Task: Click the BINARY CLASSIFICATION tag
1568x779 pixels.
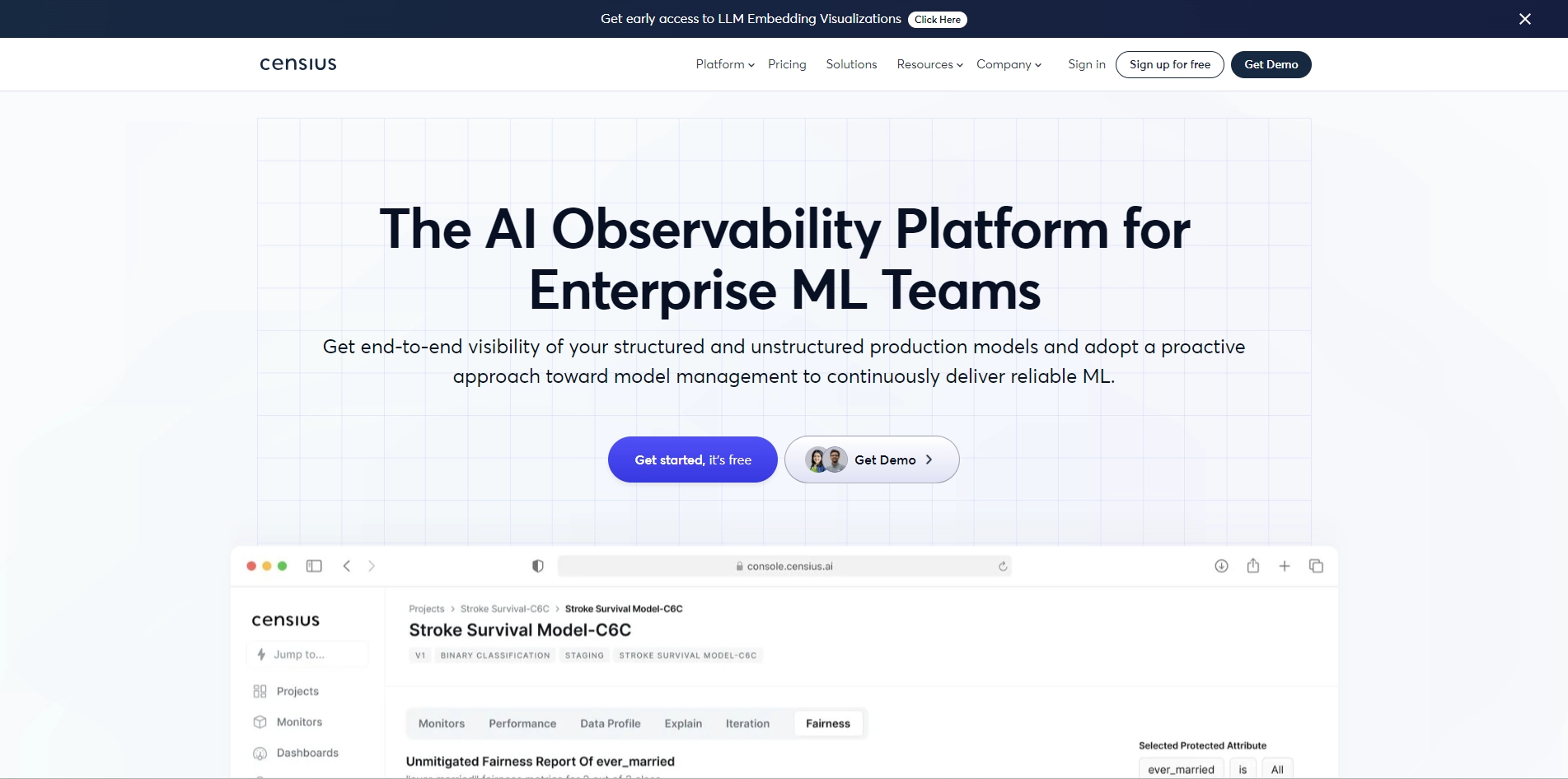Action: pos(495,655)
